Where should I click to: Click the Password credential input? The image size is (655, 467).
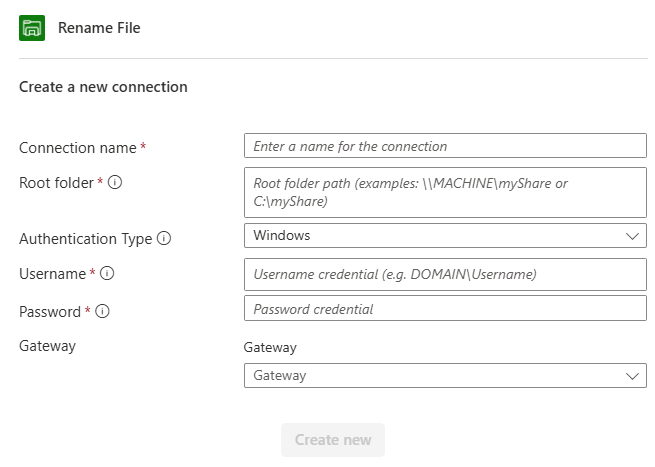coord(445,309)
